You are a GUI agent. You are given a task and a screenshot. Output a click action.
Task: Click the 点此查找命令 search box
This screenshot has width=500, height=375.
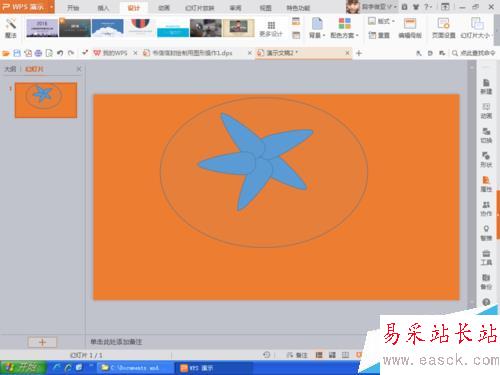point(474,53)
